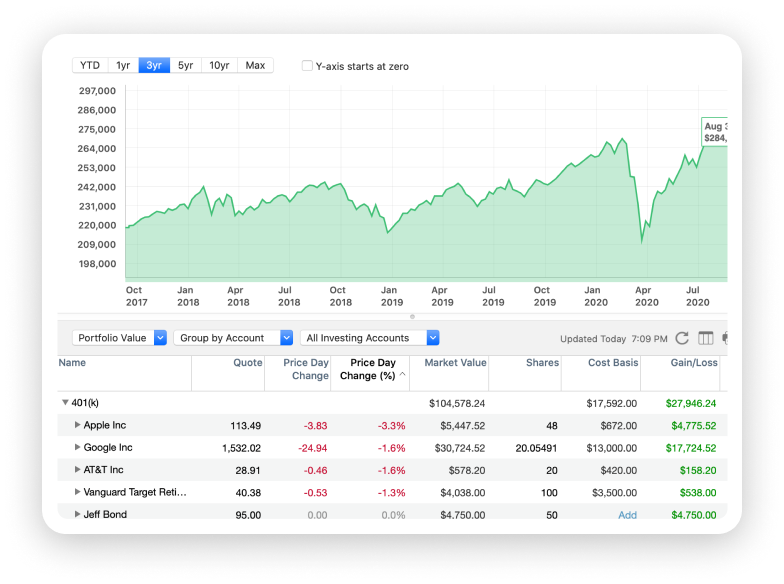Select the -24.94 price change cell
The height and width of the screenshot is (584, 784).
tap(312, 448)
